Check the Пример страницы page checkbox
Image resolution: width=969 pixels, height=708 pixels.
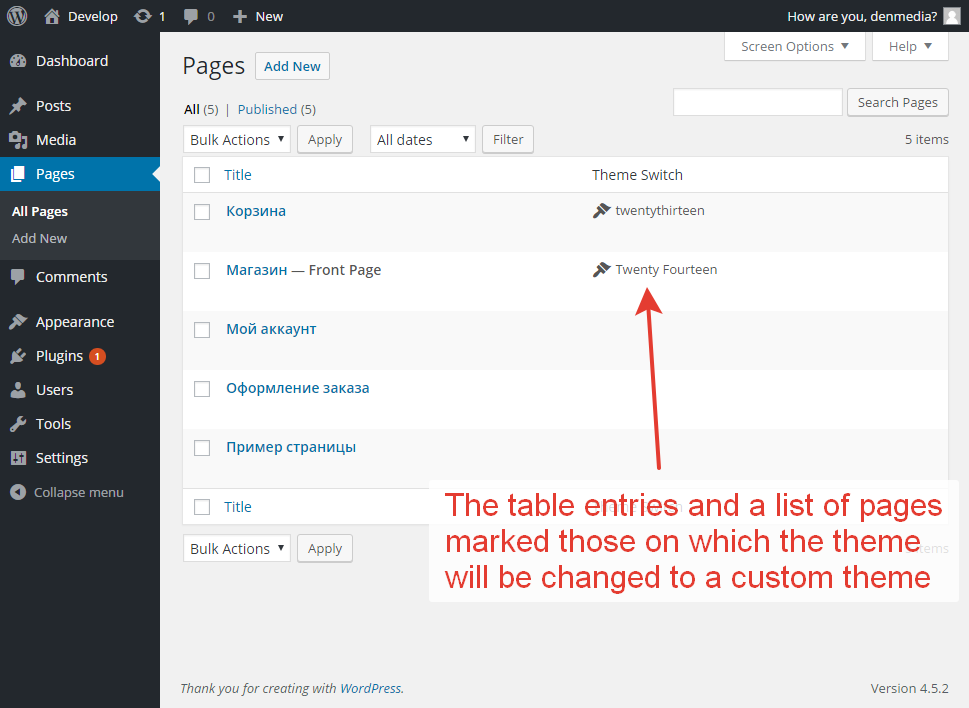[202, 448]
